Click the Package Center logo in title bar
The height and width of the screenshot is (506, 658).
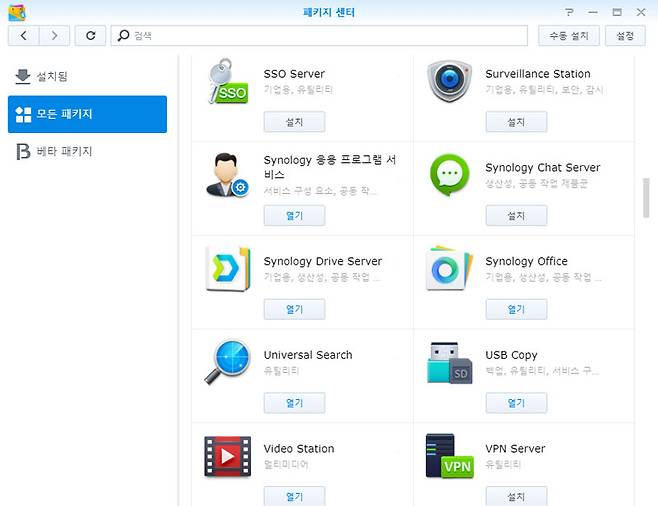point(17,13)
